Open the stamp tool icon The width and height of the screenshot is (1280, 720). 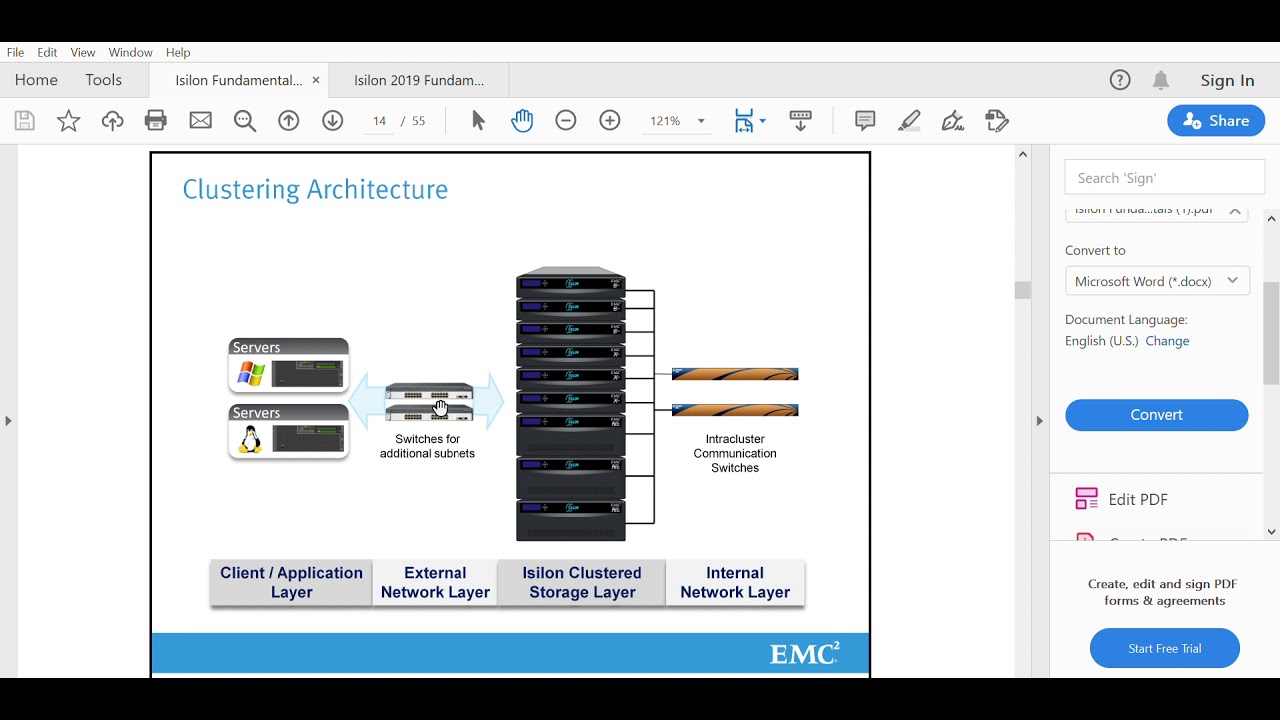pyautogui.click(x=997, y=121)
